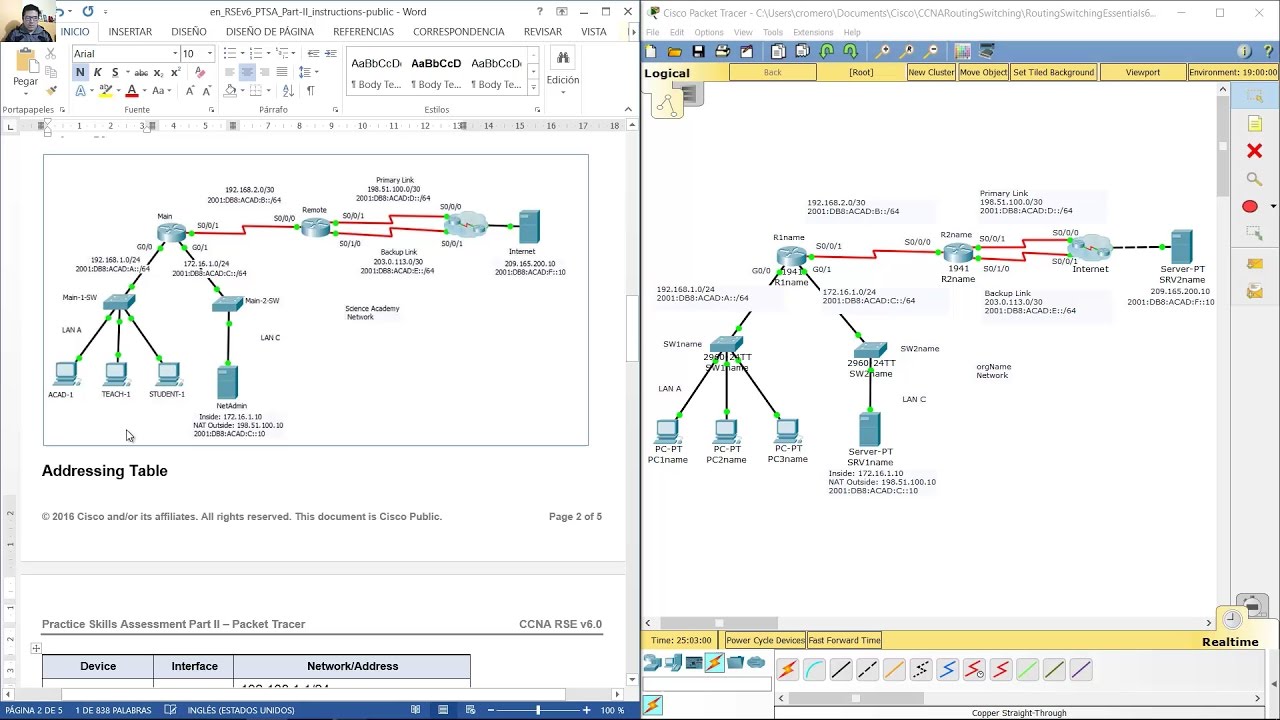Expand the Pegar paste options arrow
Viewport: 1280px width, 720px height.
pos(26,93)
